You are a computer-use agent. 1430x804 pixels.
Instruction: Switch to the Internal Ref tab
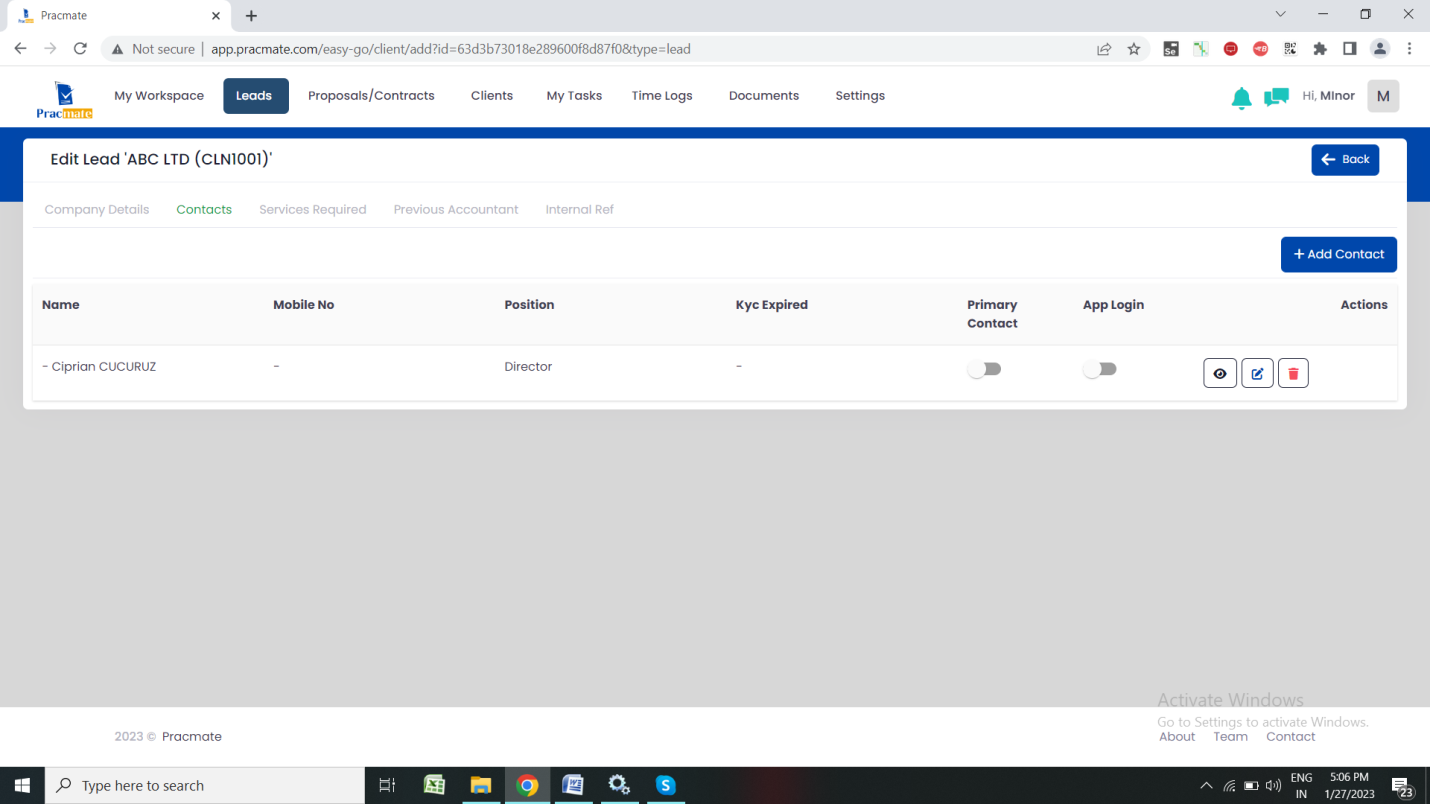click(580, 210)
